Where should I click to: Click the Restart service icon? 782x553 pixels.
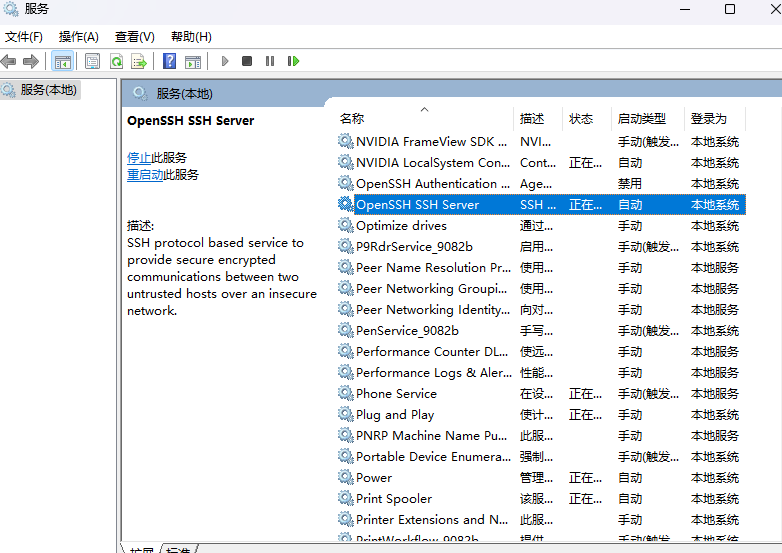pyautogui.click(x=293, y=61)
